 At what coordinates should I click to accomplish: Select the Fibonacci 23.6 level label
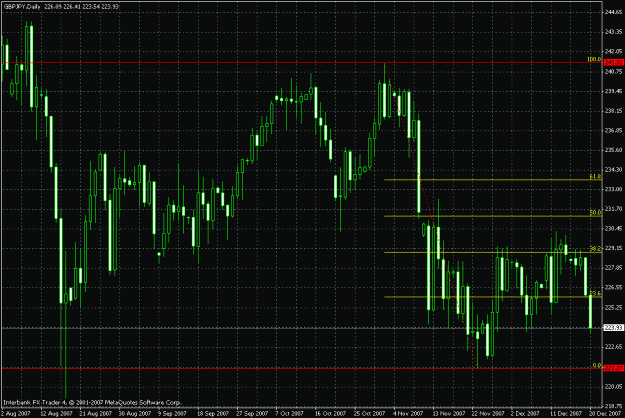point(595,294)
